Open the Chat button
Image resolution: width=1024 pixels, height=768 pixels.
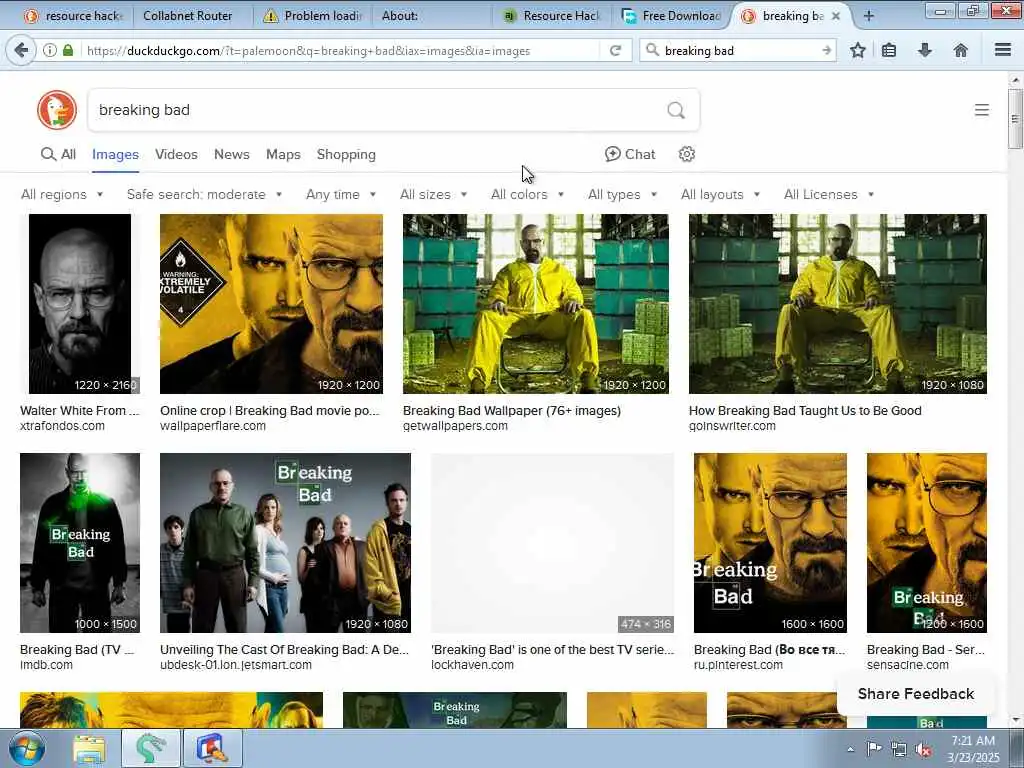pos(630,154)
